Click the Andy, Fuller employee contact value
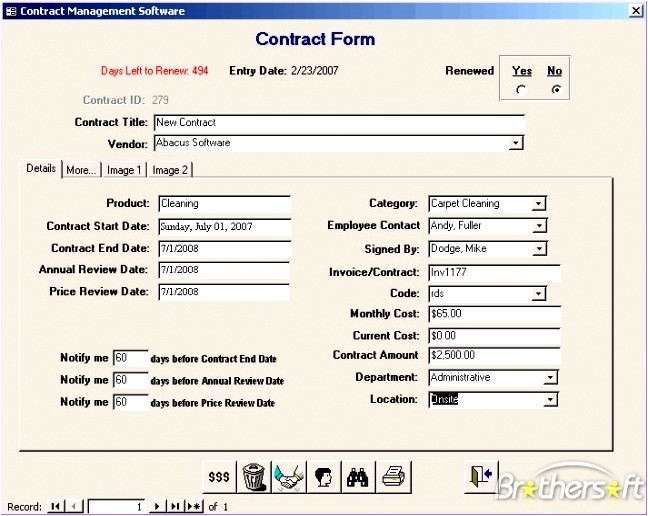 456,226
